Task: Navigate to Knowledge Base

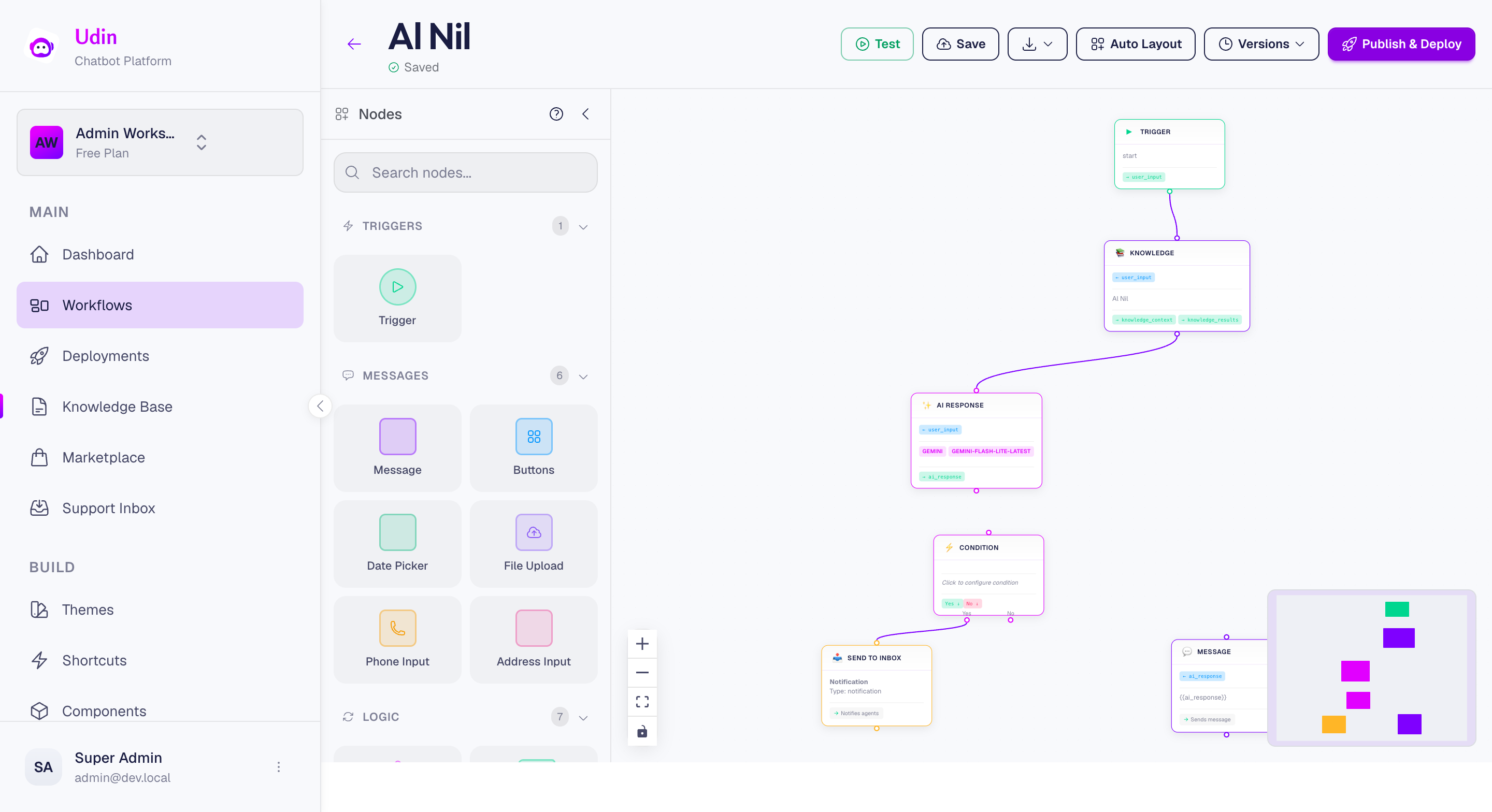Action: [117, 407]
